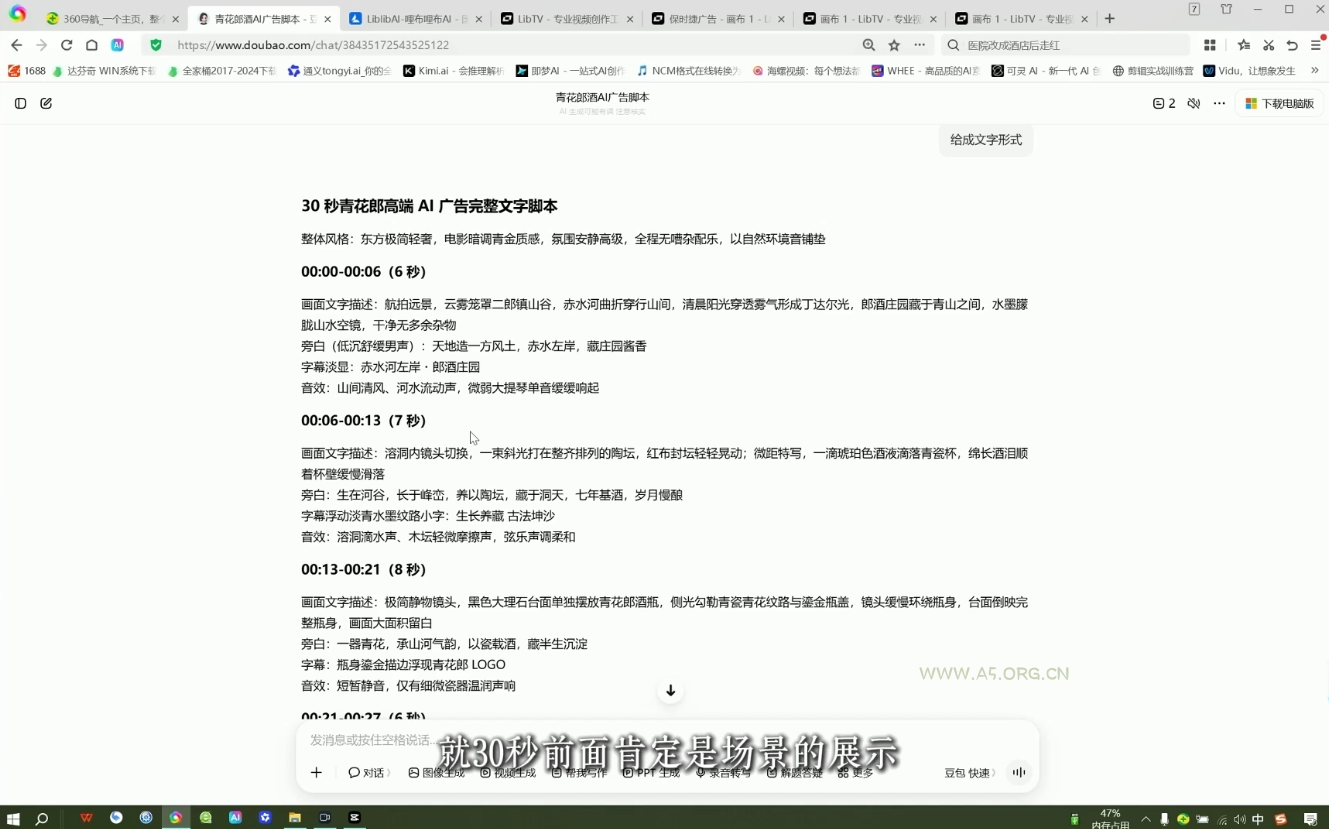
Task: Toggle the Doubao sidebar panel icon
Action: (x=20, y=103)
